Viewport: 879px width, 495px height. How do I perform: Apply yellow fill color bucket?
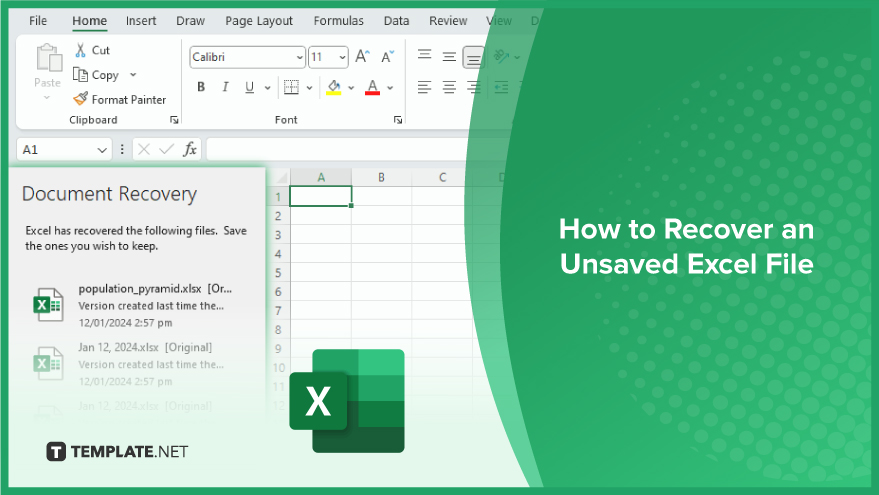[334, 87]
